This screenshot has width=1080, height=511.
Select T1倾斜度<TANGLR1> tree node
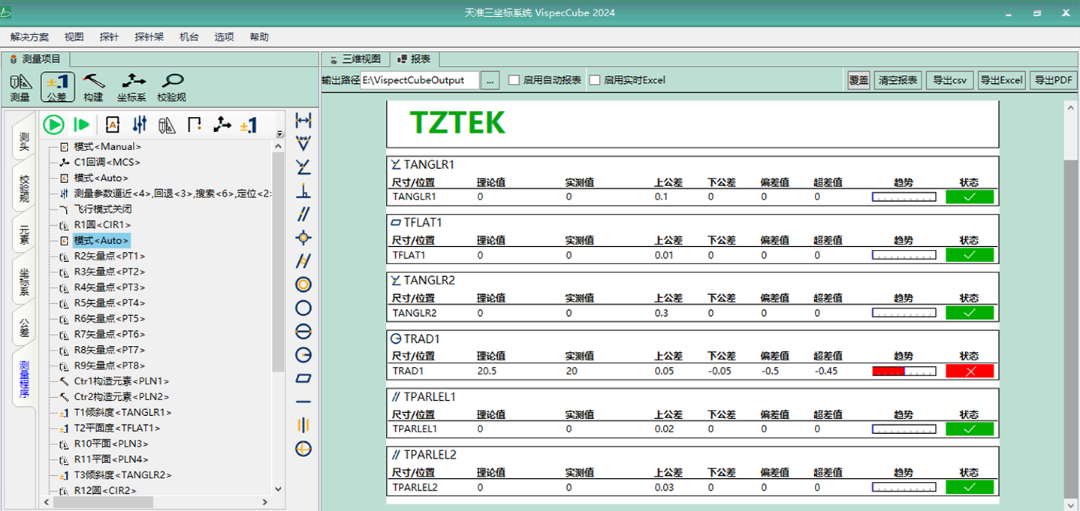pos(122,412)
